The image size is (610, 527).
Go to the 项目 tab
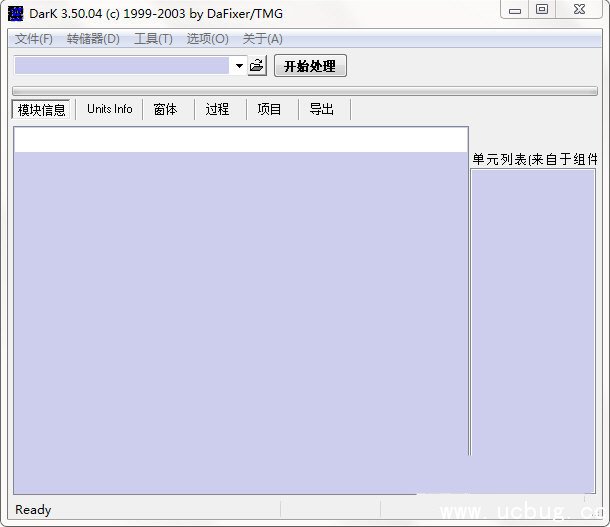tap(270, 110)
